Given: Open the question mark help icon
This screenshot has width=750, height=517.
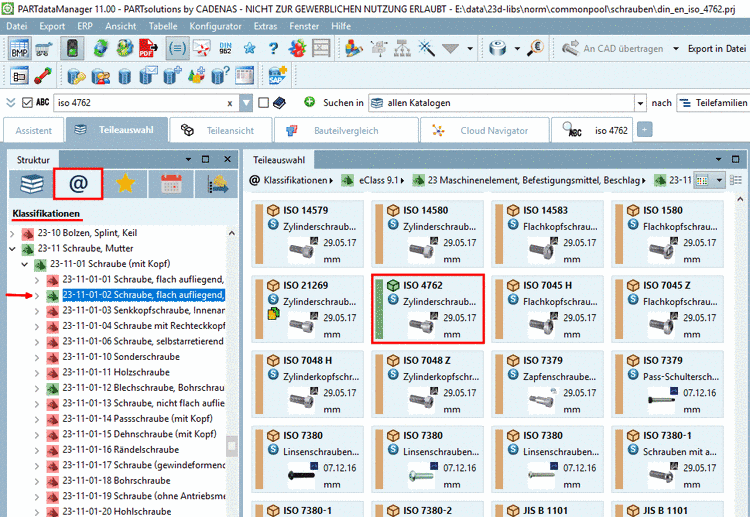Looking at the screenshot, I should click(273, 49).
